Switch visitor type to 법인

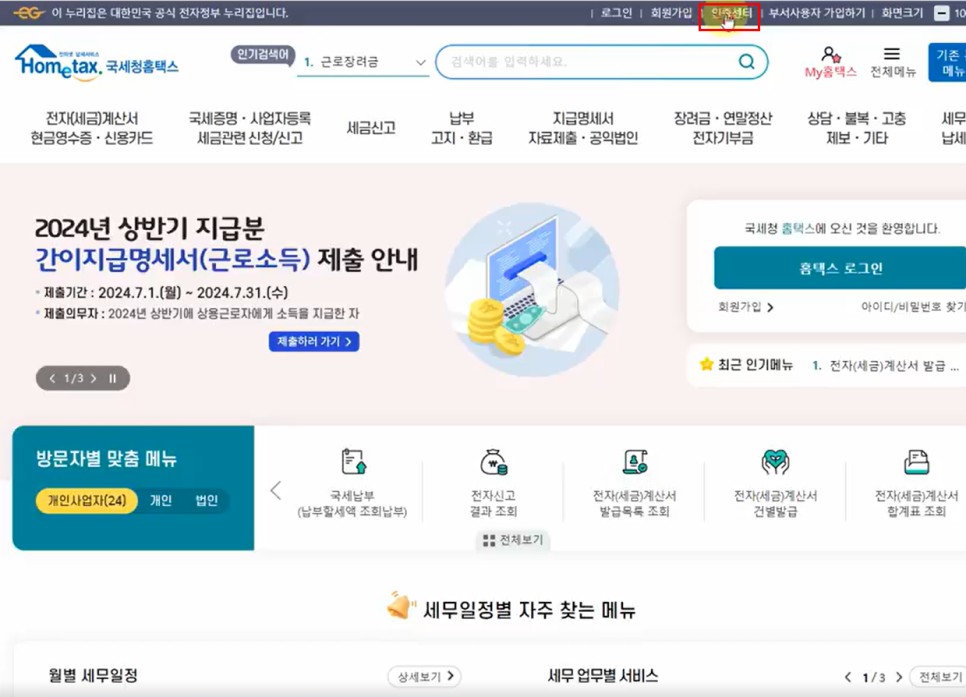tap(206, 501)
